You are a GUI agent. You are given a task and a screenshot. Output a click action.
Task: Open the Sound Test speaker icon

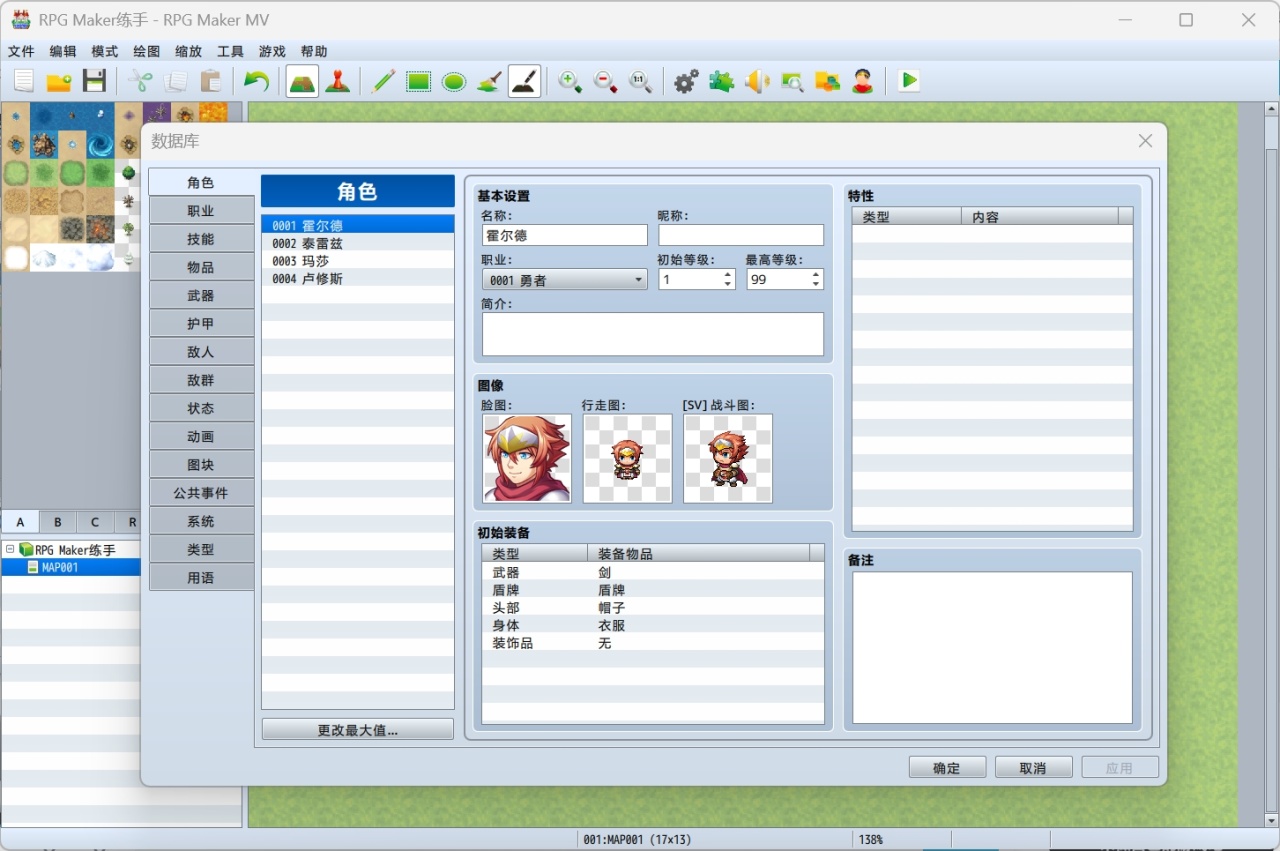coord(757,81)
